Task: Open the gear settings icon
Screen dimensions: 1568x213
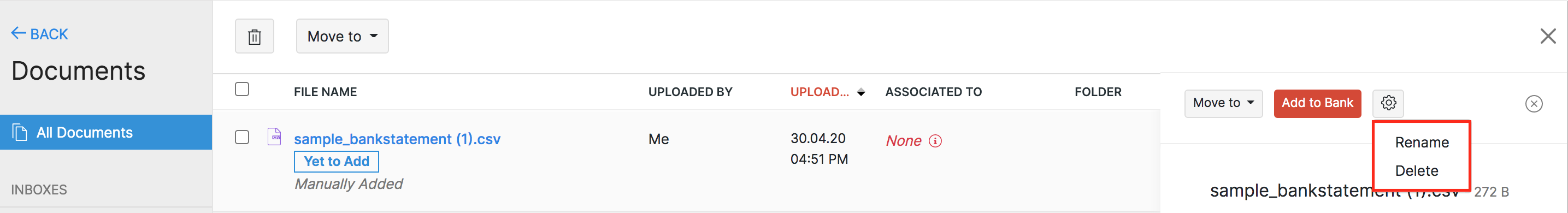Action: 1388,103
